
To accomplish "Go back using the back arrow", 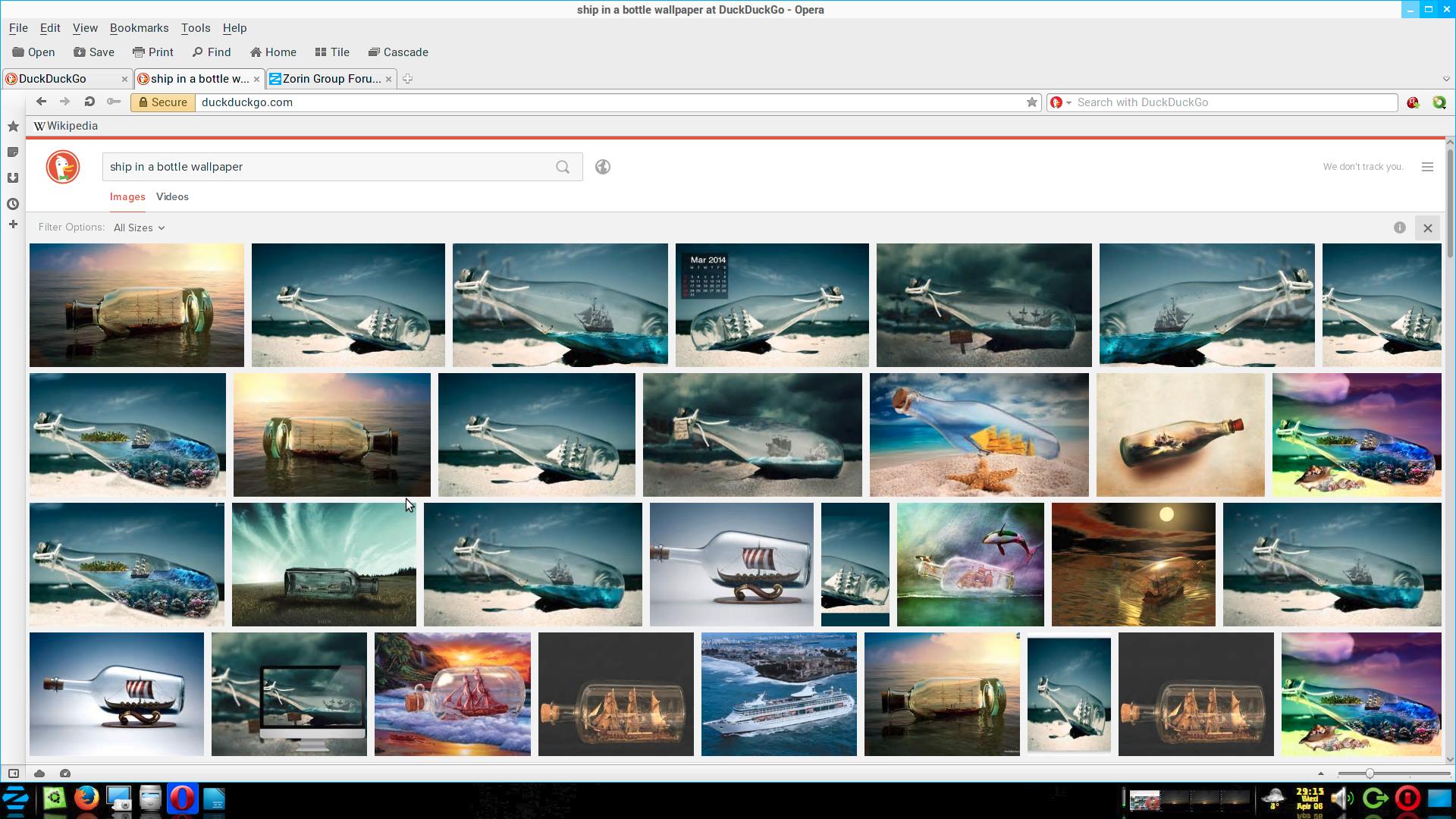I will (x=41, y=102).
